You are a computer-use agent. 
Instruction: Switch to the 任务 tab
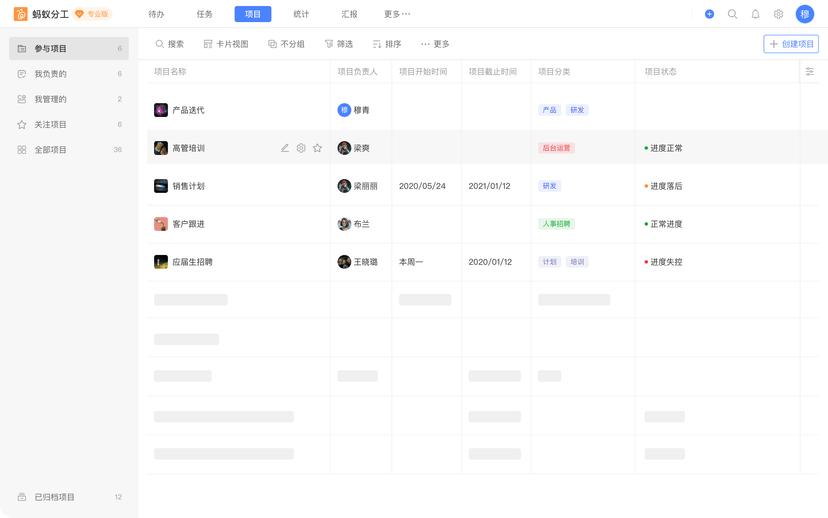point(204,14)
